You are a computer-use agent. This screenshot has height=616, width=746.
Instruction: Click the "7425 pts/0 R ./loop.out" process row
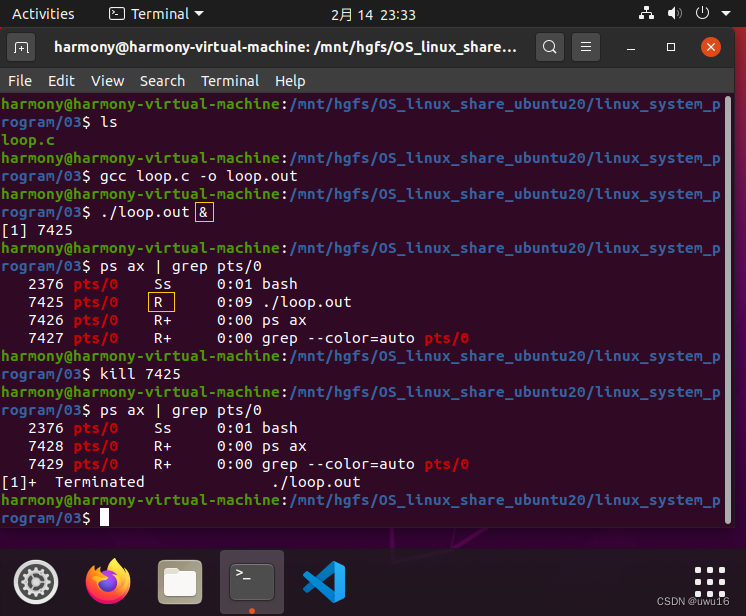(189, 303)
